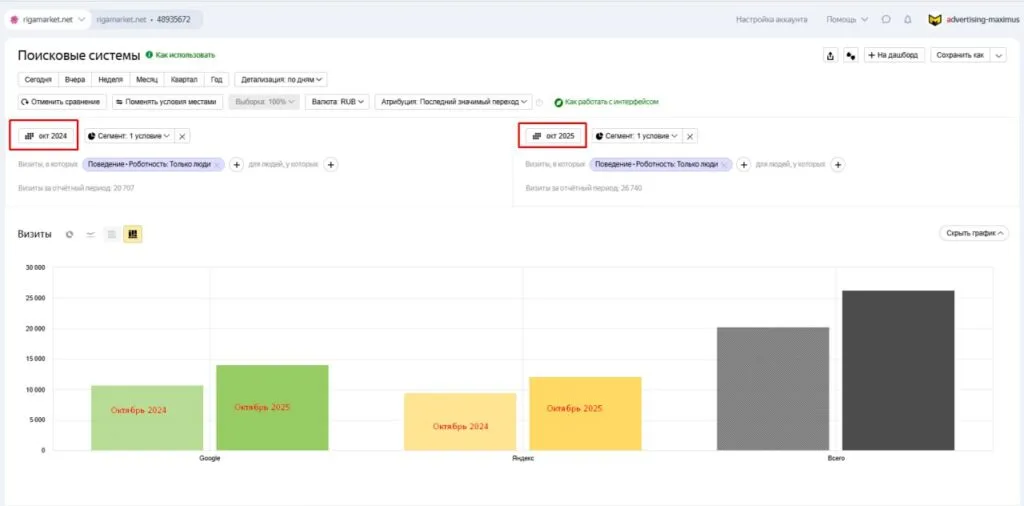The height and width of the screenshot is (506, 1024).
Task: Click Отменить сравнение to cancel comparison
Action: pos(62,102)
